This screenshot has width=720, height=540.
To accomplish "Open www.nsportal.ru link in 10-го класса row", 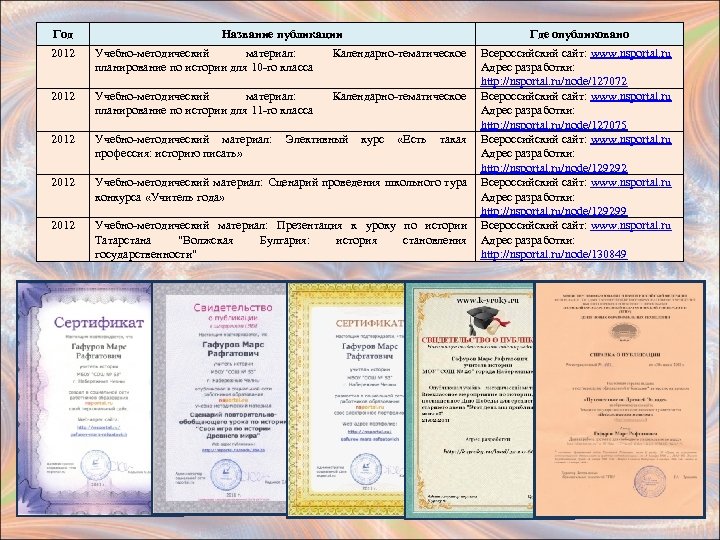I will (630, 53).
